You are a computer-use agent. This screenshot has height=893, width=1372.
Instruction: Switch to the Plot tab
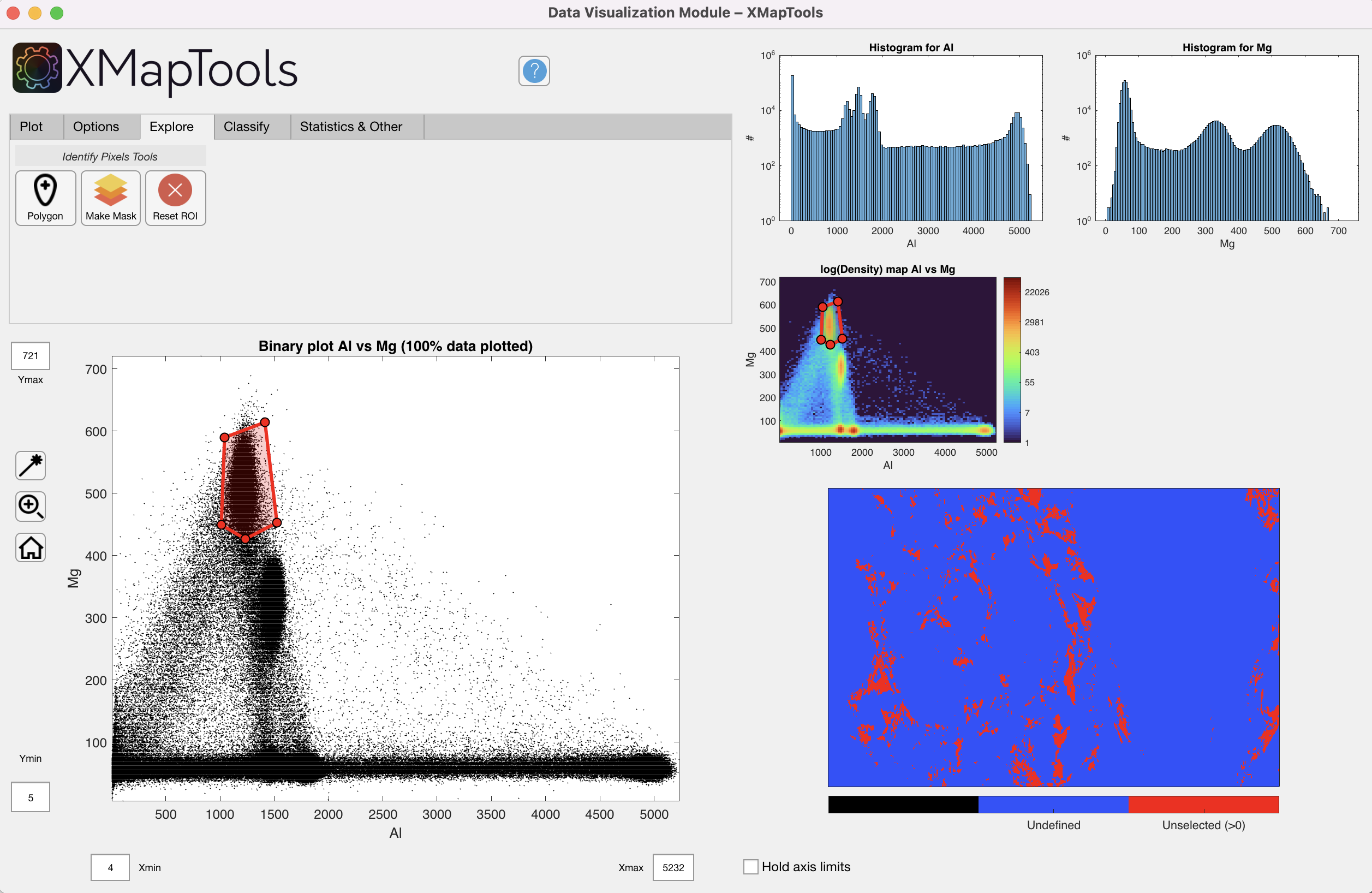[x=32, y=126]
